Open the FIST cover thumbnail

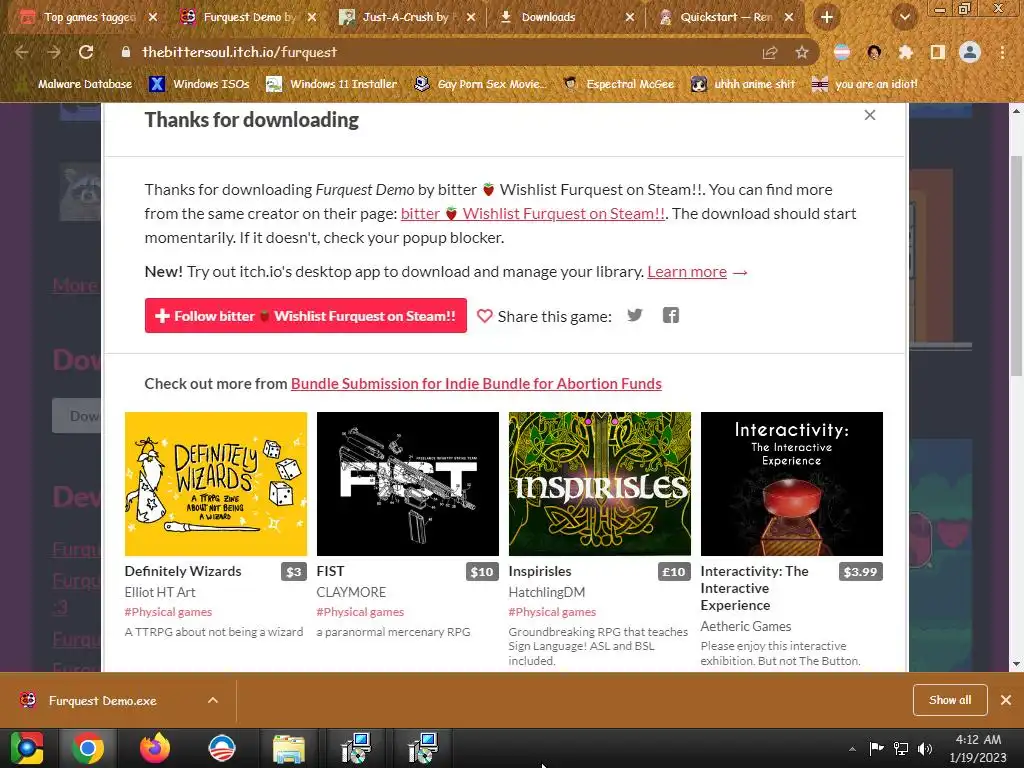(x=408, y=484)
